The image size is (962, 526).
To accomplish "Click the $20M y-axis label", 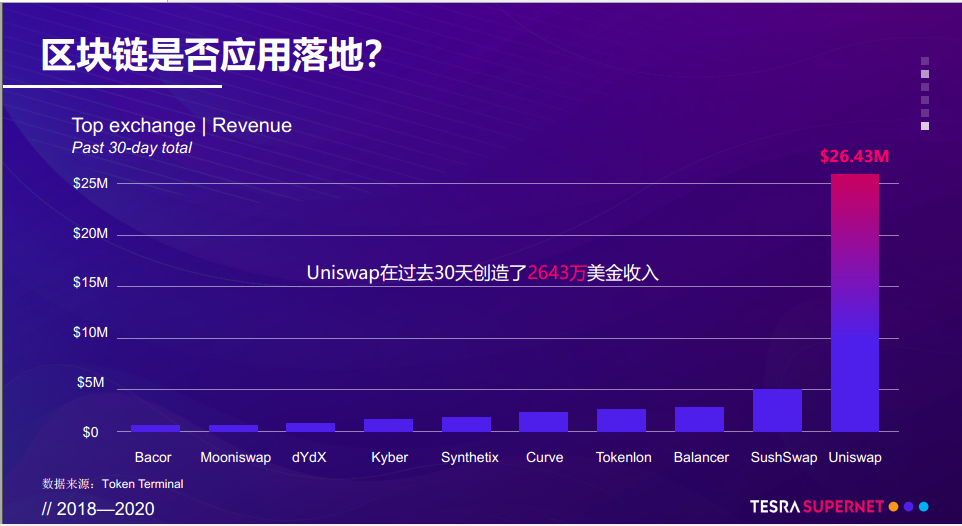I will click(90, 233).
